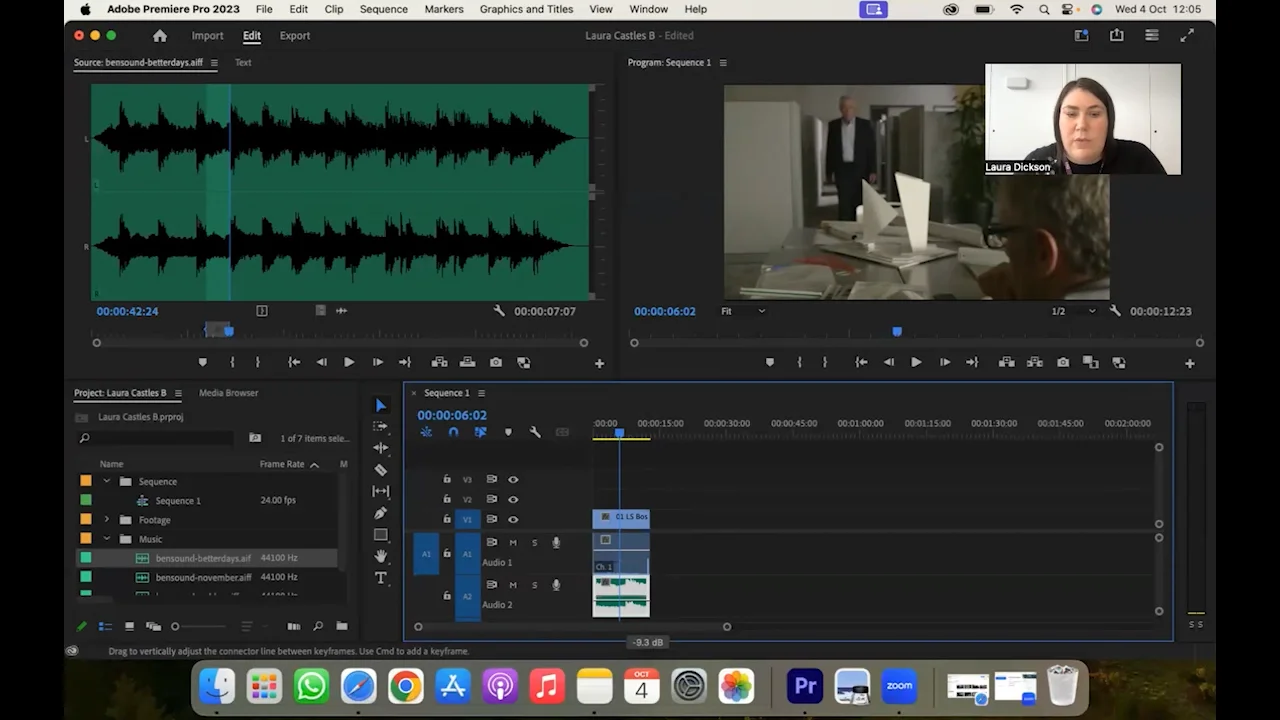The image size is (1280, 720).
Task: Collapse the Music bin
Action: point(107,539)
